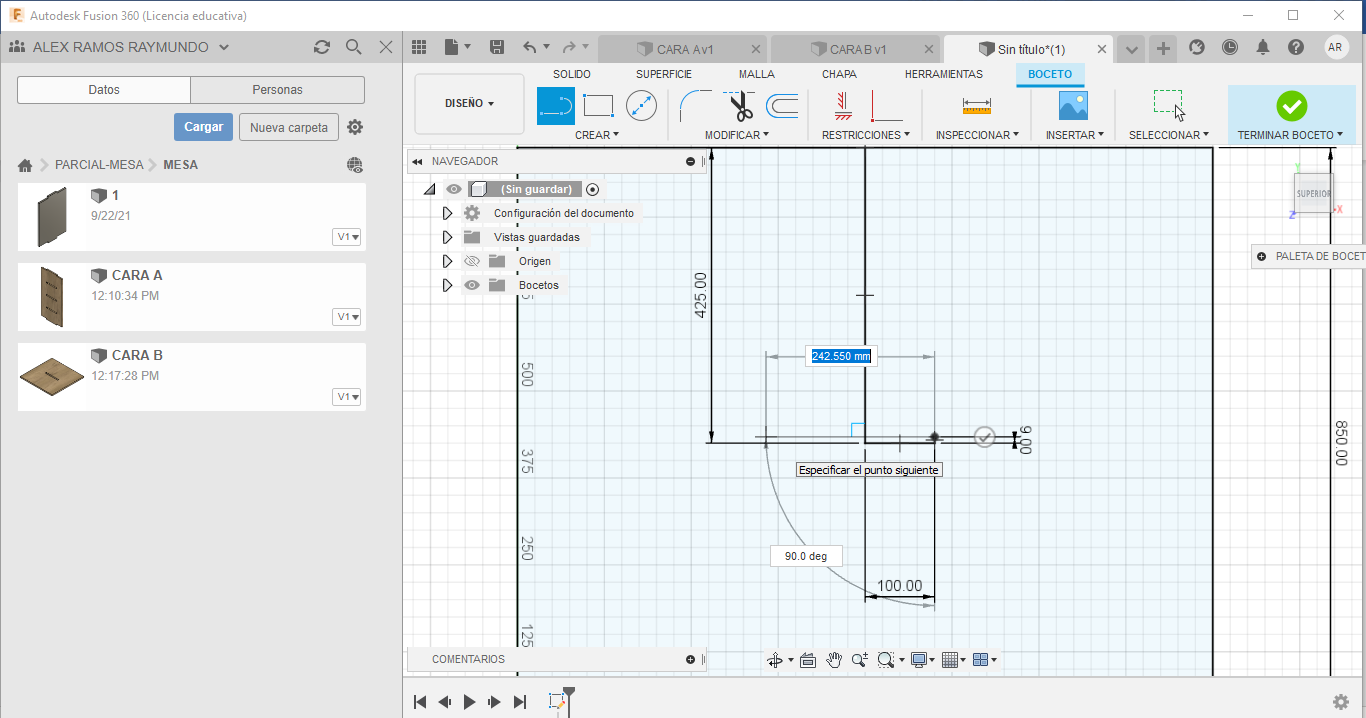Open the Measure tool
Viewport: 1366px width, 718px height.
point(976,105)
